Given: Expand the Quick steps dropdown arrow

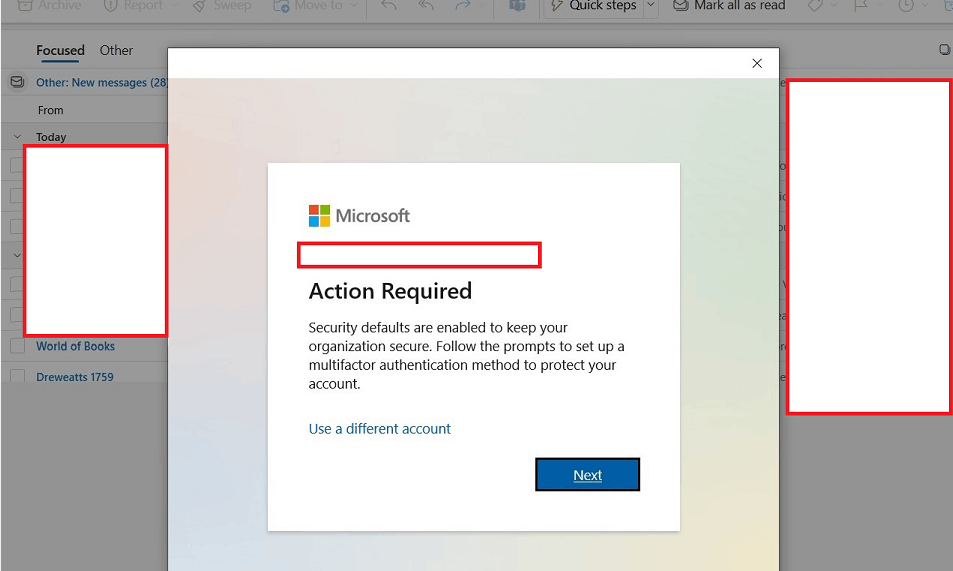Looking at the screenshot, I should 651,5.
